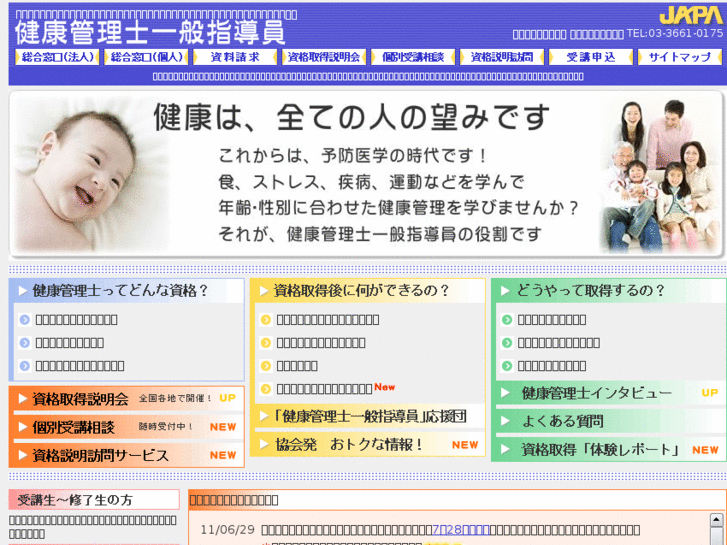
Task: Click NEW badge on 資格説明訪問サービス banner
Action: (223, 455)
